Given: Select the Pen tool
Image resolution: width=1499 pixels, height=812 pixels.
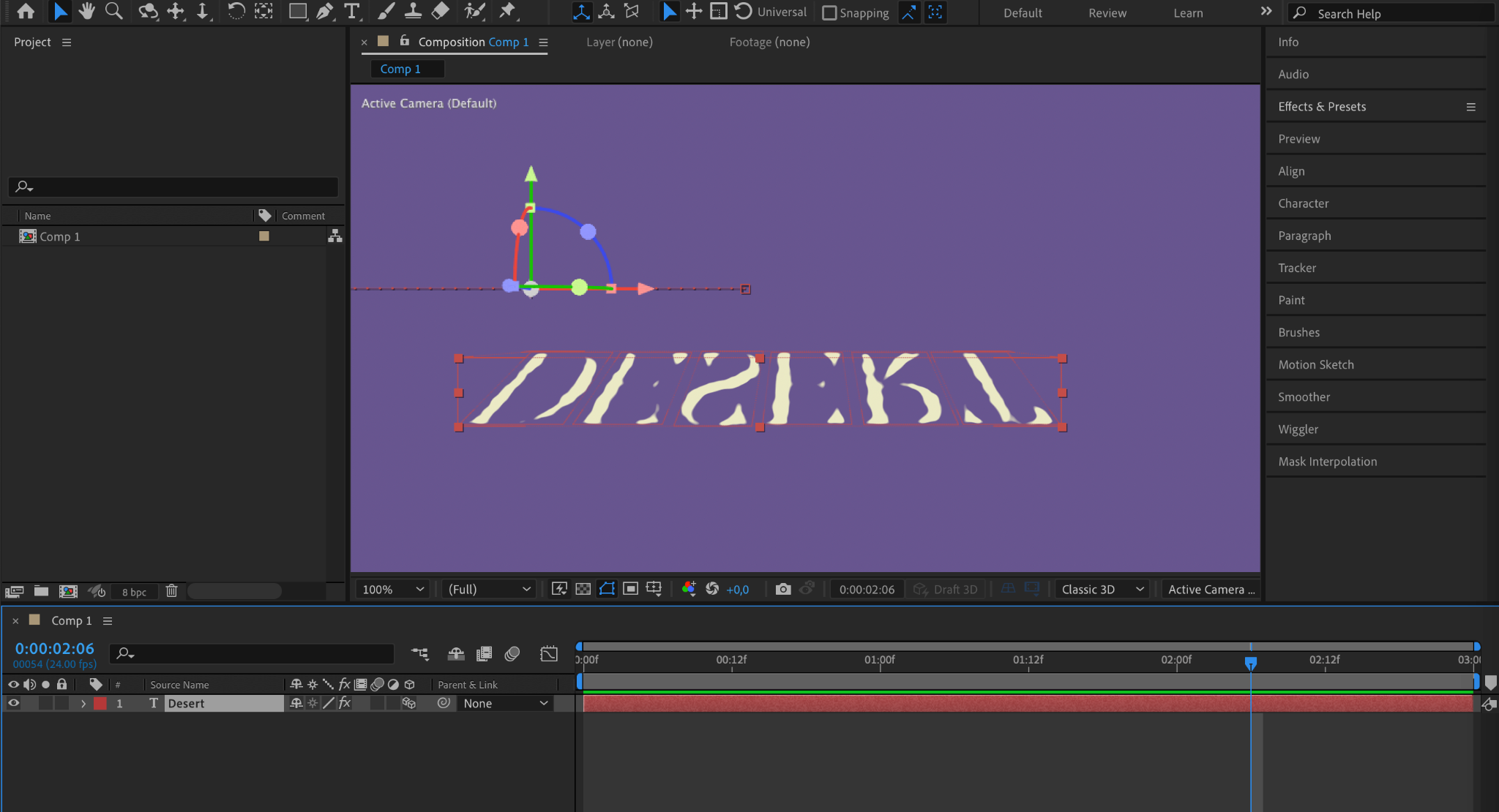Looking at the screenshot, I should pyautogui.click(x=324, y=11).
